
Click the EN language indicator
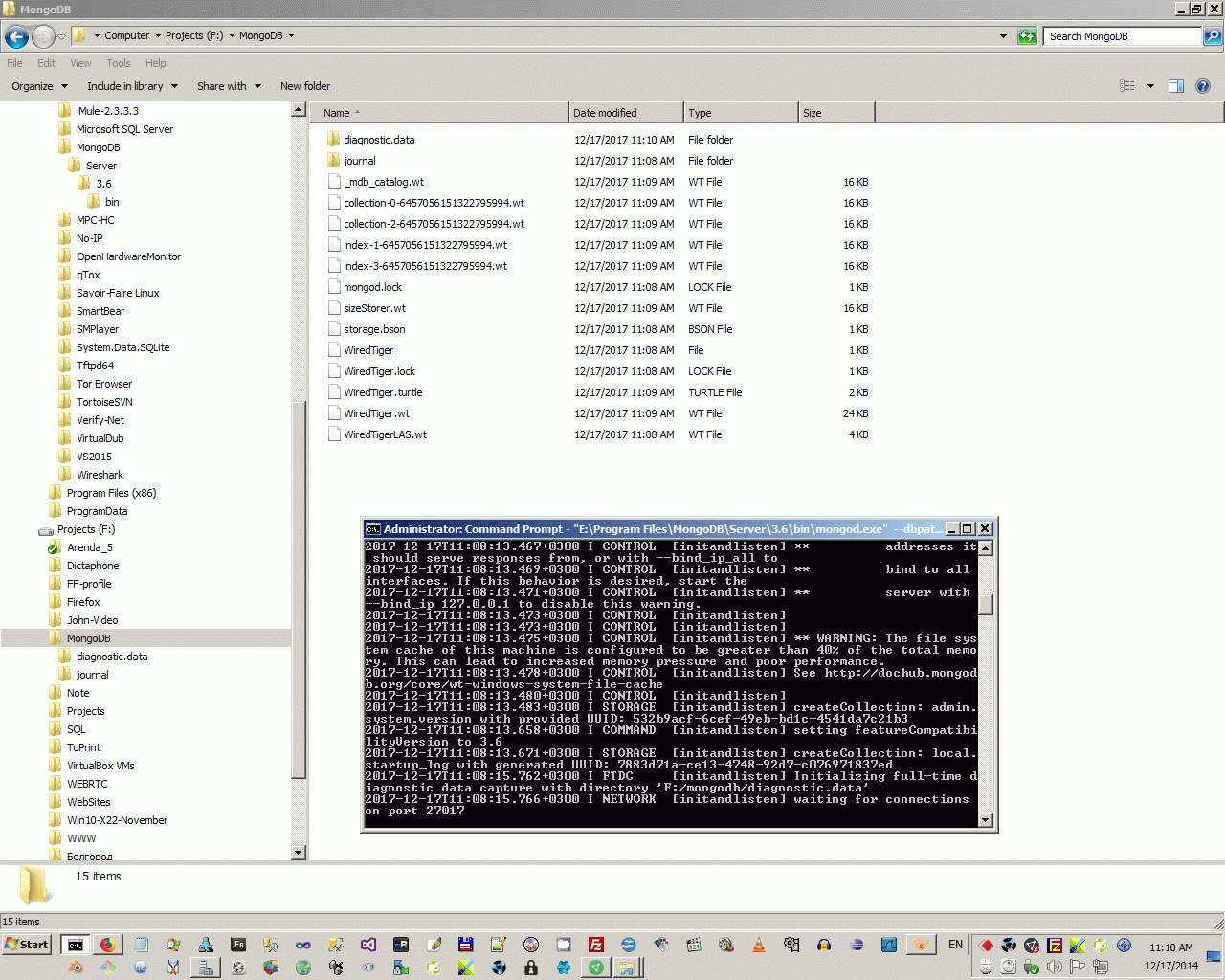(955, 945)
